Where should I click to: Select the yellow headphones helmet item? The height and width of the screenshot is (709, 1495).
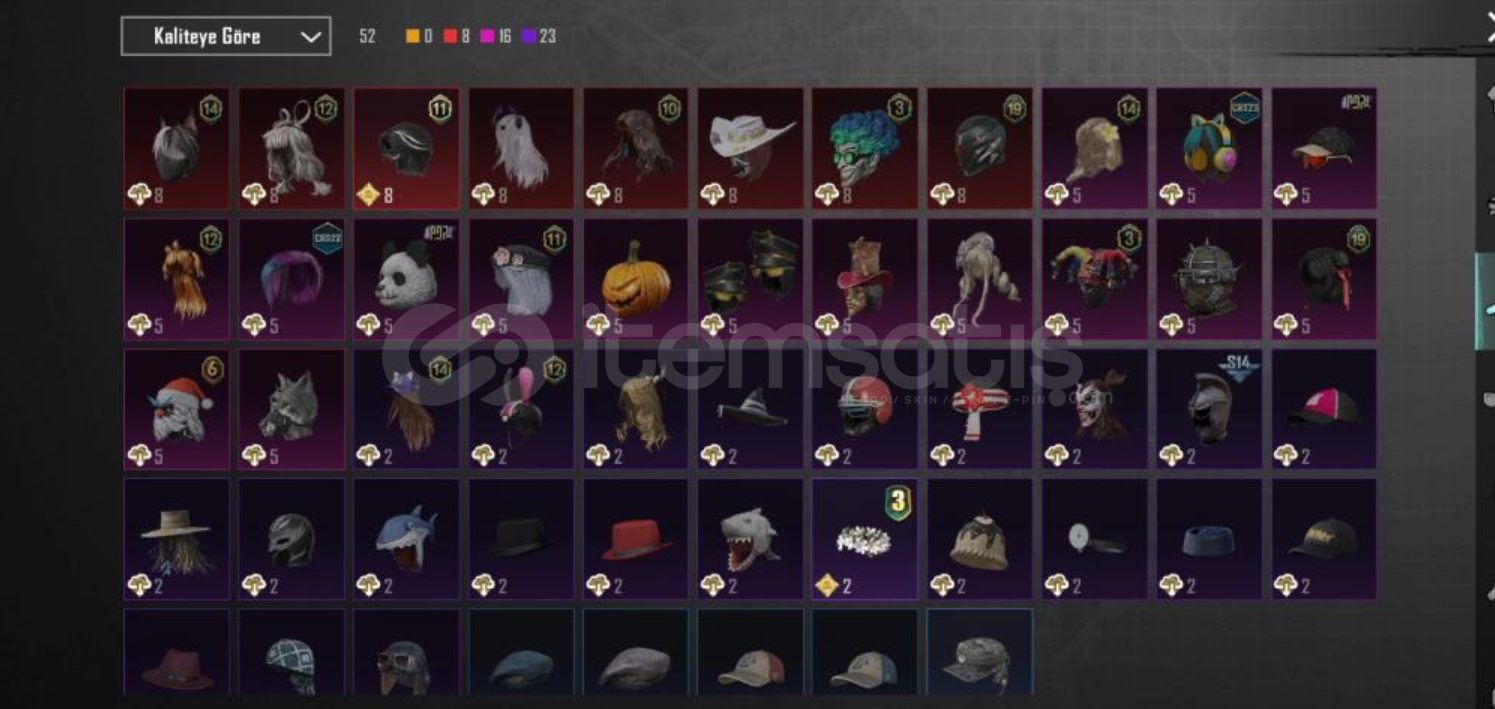(x=1209, y=148)
